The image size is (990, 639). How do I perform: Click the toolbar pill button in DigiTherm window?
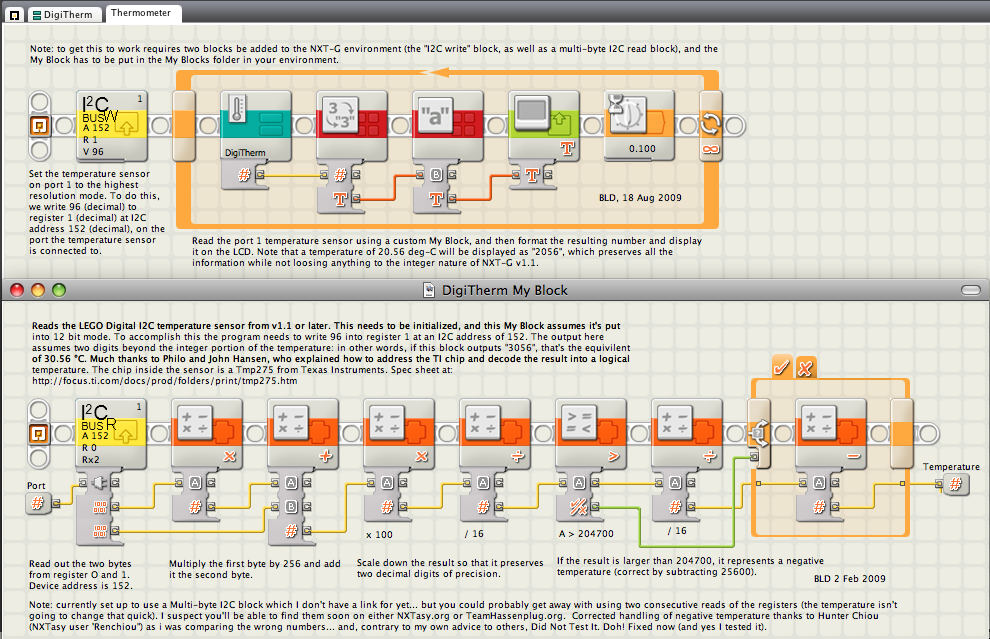[970, 290]
